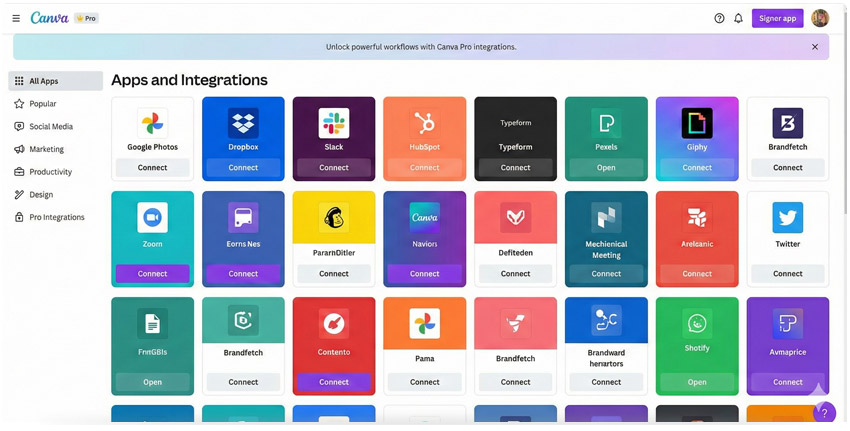Dismiss the Canva Pro integrations banner
This screenshot has width=850, height=431.
[815, 47]
